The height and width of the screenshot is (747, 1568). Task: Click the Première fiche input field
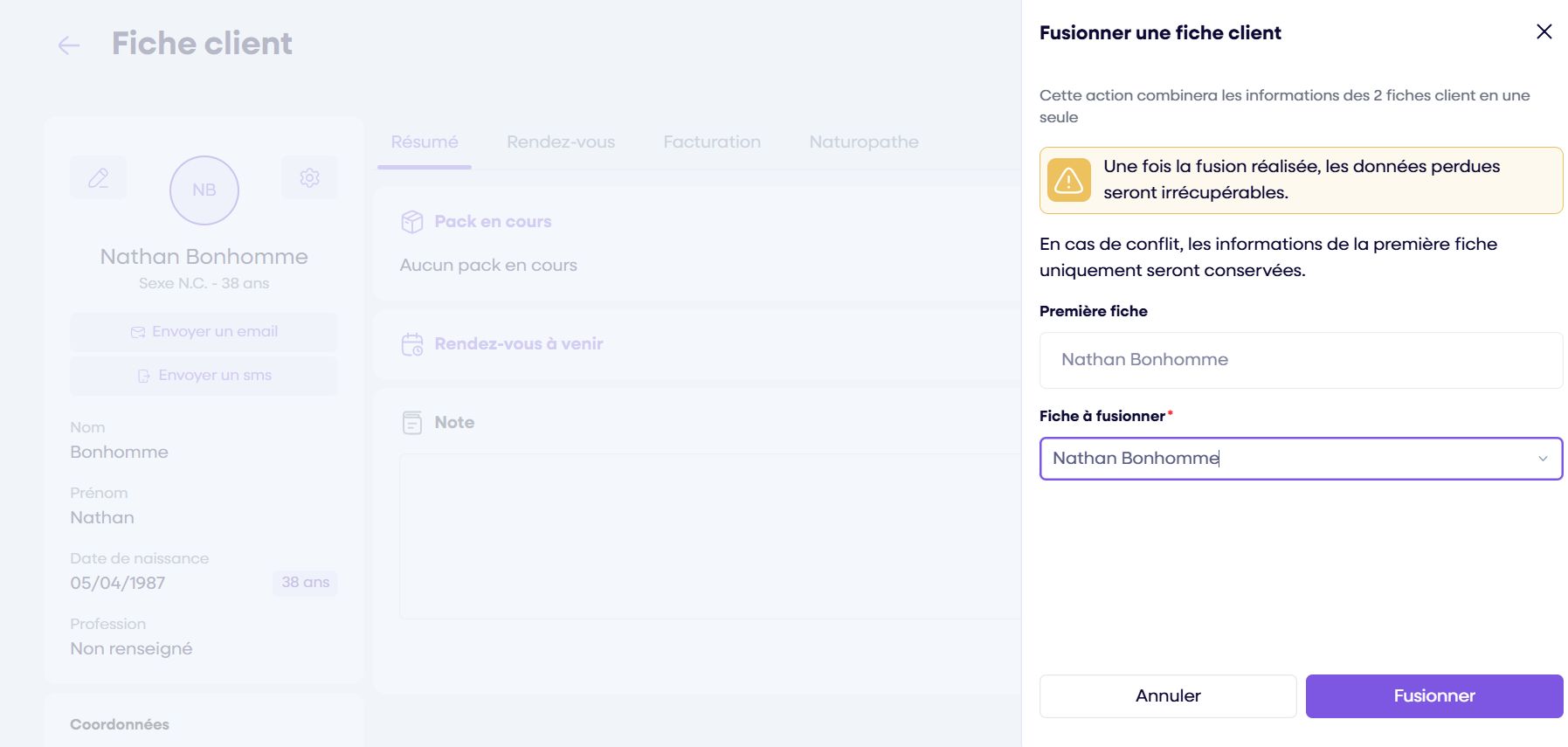click(1300, 360)
